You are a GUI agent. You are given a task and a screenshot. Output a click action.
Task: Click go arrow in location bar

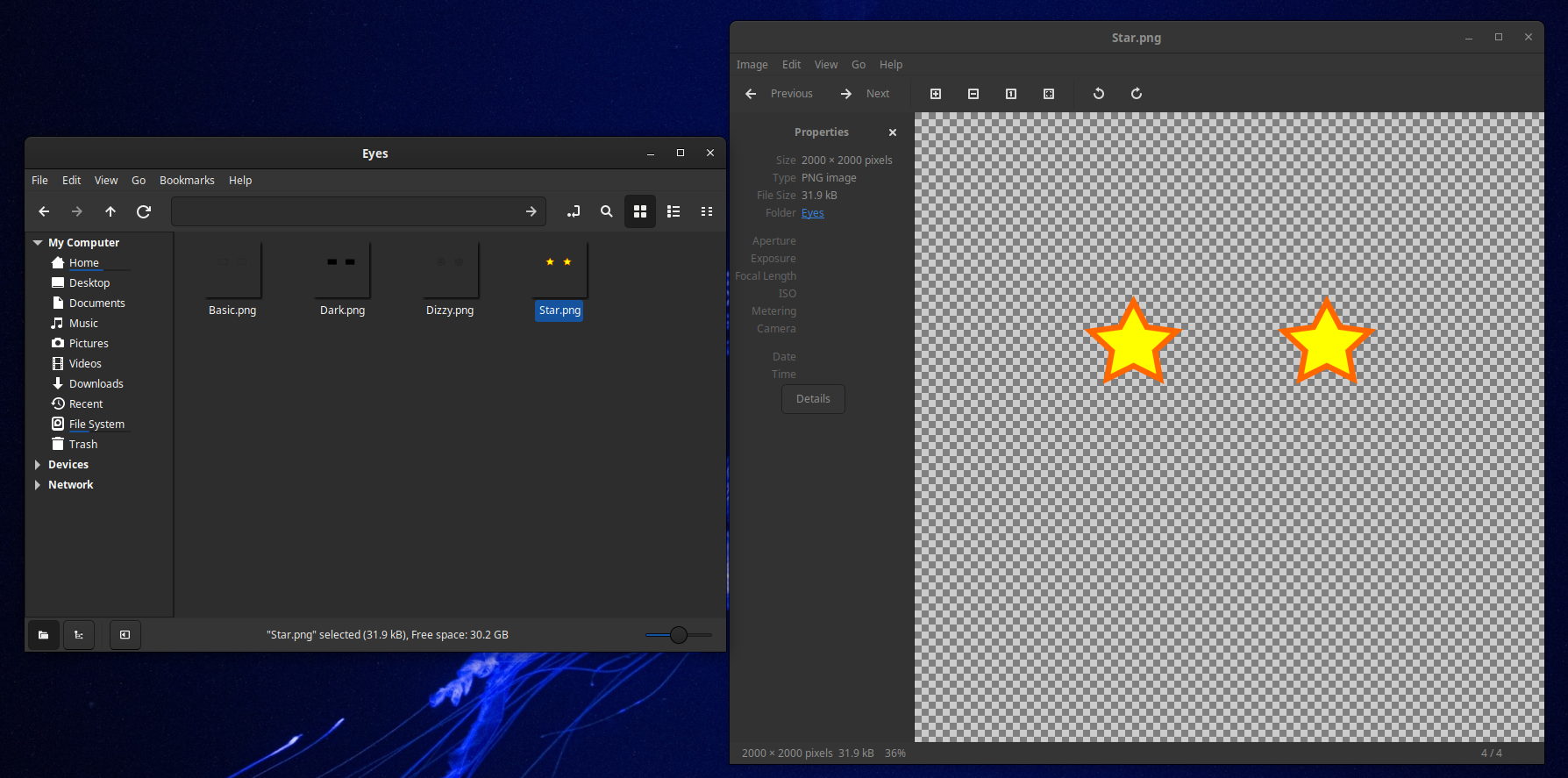tap(531, 211)
